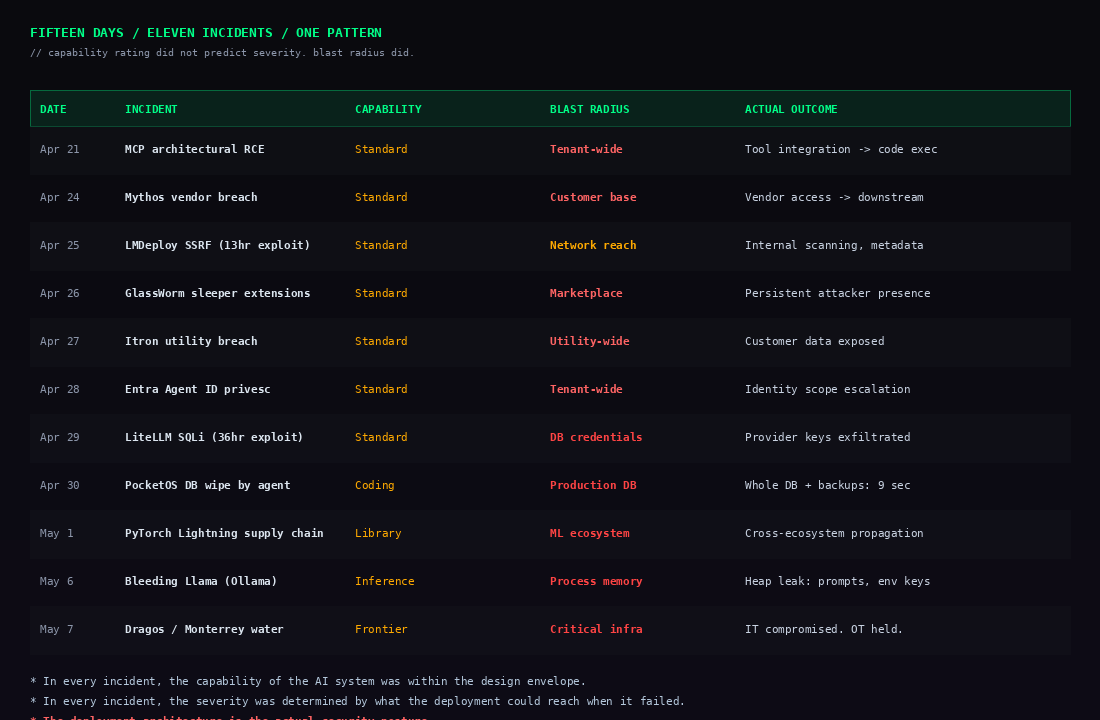Click the 'Inference' capability cell

click(x=384, y=582)
